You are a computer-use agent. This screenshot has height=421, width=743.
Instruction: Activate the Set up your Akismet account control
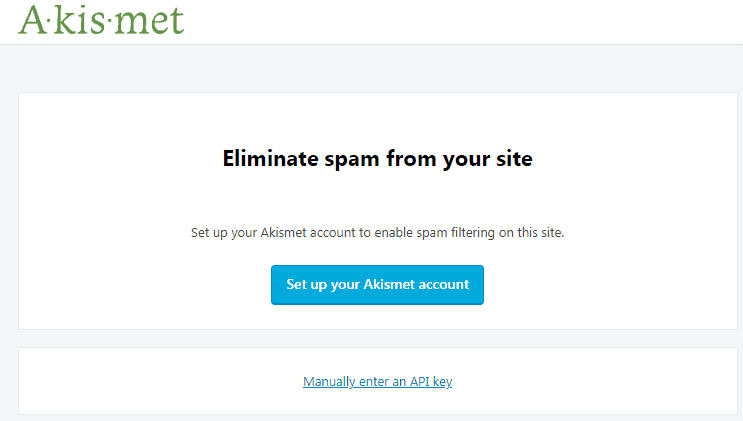coord(377,285)
